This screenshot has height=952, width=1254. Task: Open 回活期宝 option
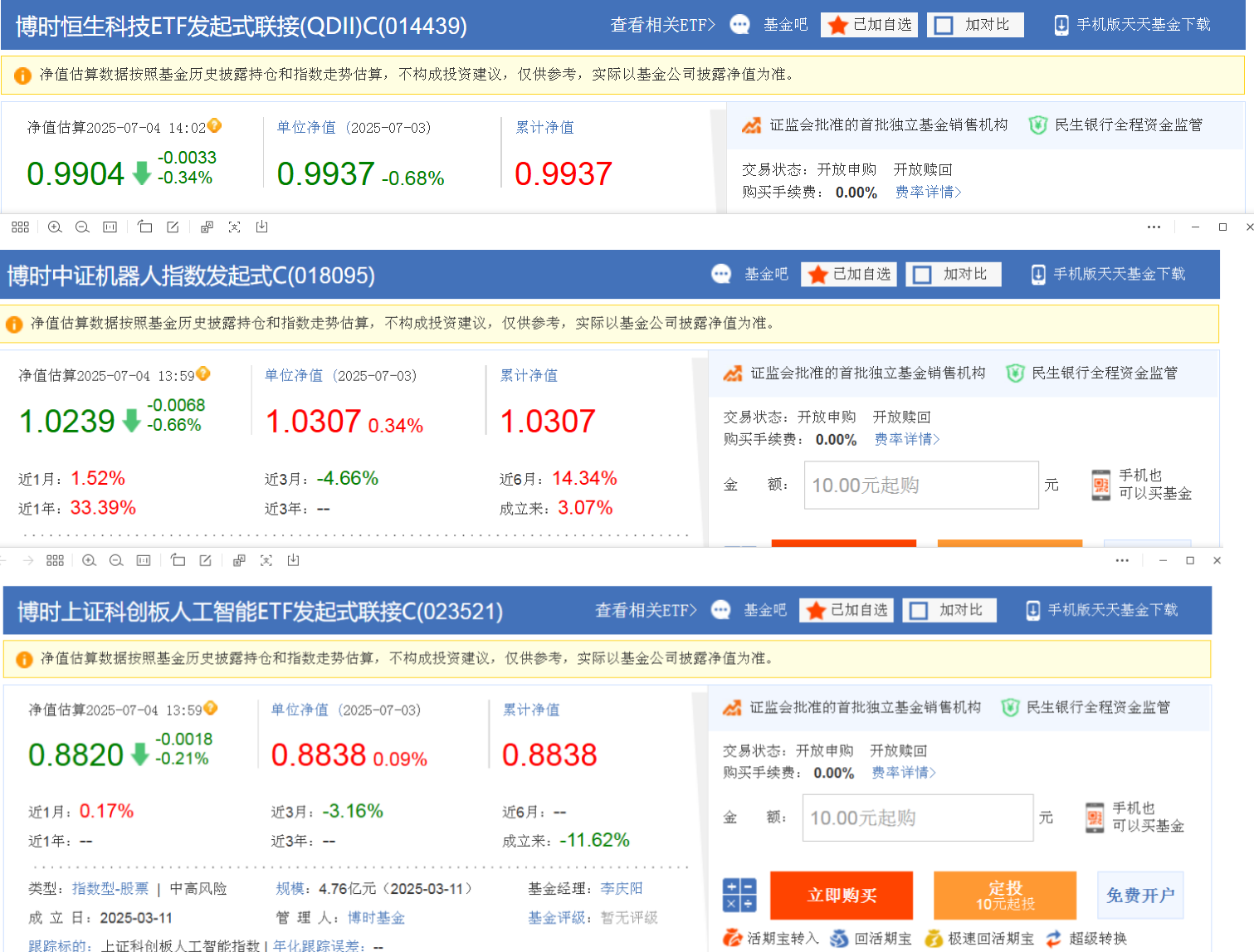pyautogui.click(x=871, y=938)
